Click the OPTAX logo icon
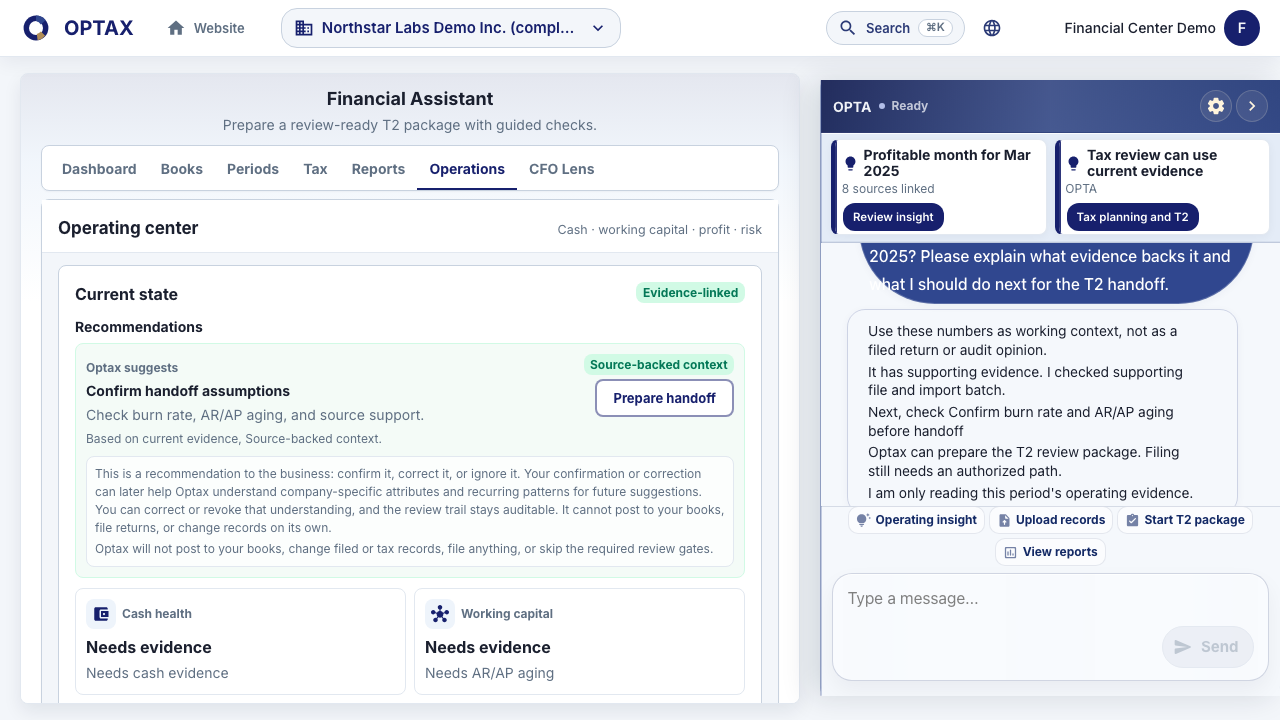Image resolution: width=1280 pixels, height=720 pixels. 36,28
